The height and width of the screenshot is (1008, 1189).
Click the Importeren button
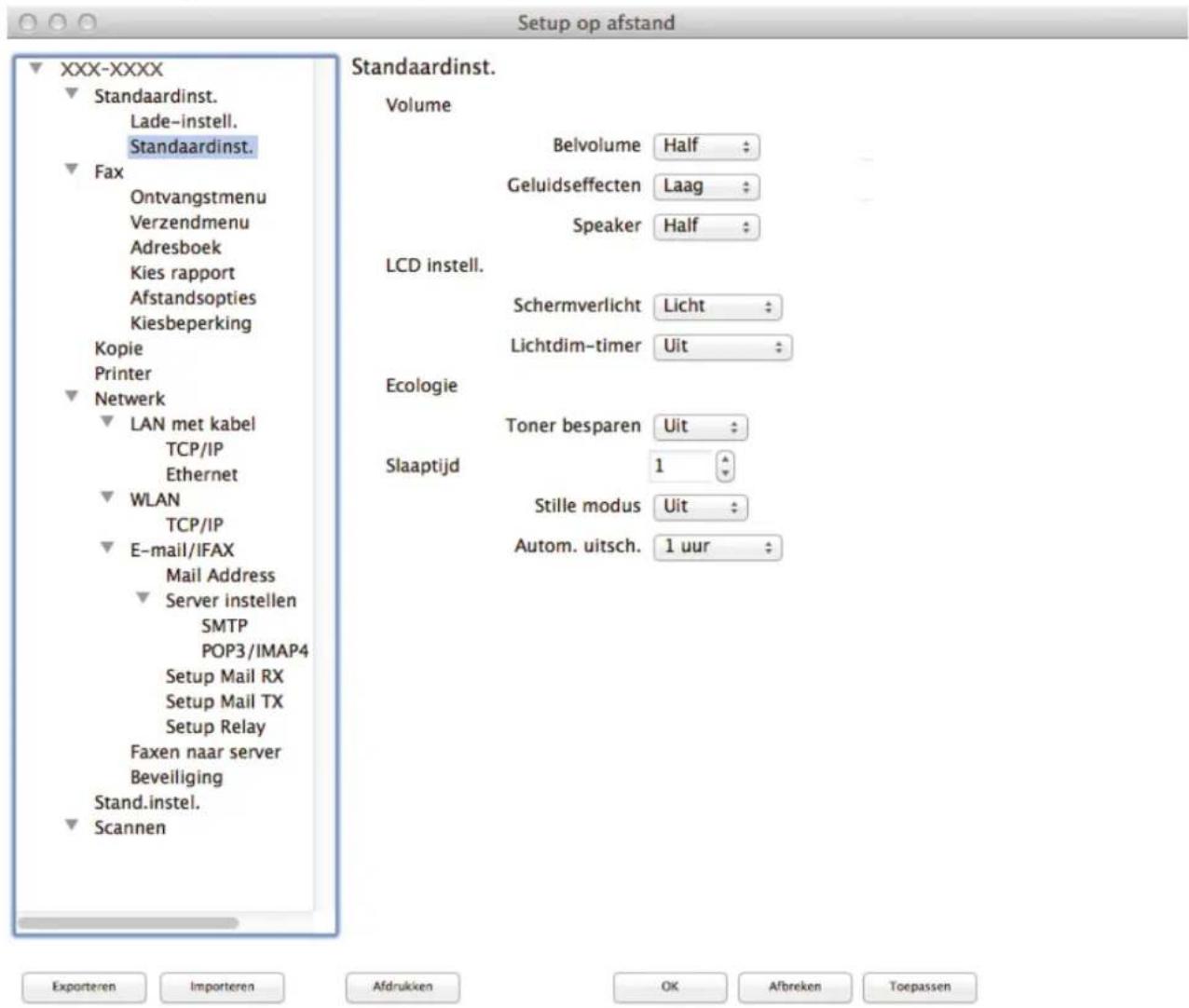click(222, 987)
